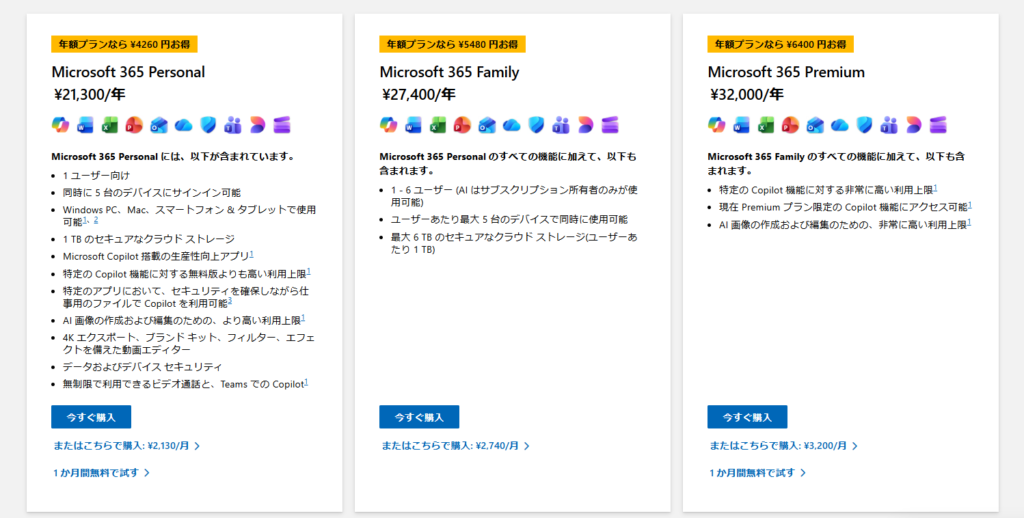Click the OneDrive cloud icon in Family plan
Viewport: 1024px width, 518px height.
click(x=511, y=125)
